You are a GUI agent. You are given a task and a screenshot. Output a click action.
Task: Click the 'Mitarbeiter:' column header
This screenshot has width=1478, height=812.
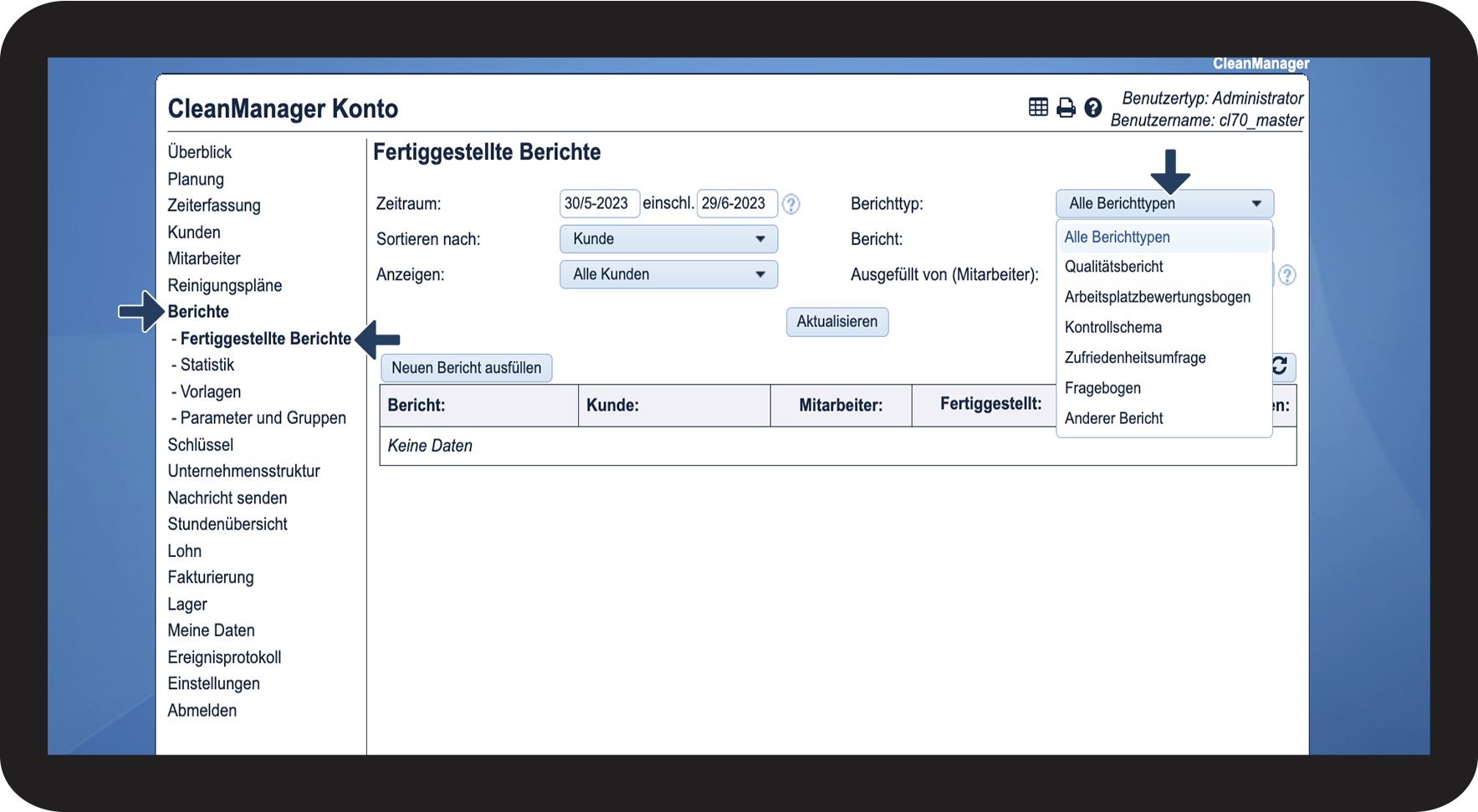[x=841, y=406]
